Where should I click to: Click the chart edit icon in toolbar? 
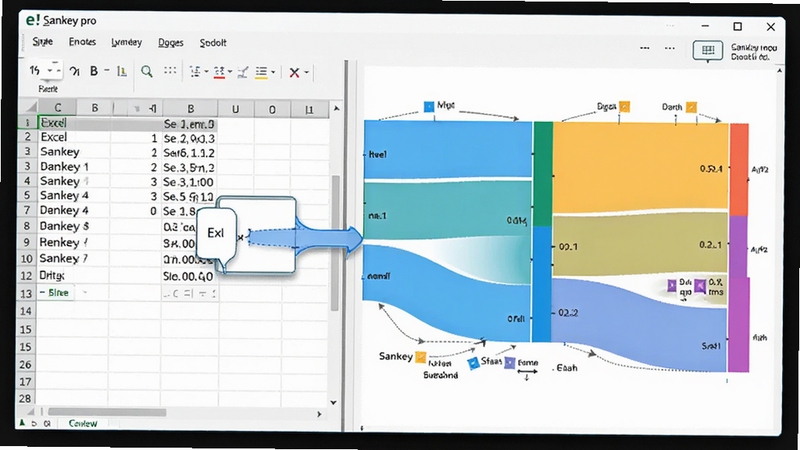pyautogui.click(x=243, y=72)
